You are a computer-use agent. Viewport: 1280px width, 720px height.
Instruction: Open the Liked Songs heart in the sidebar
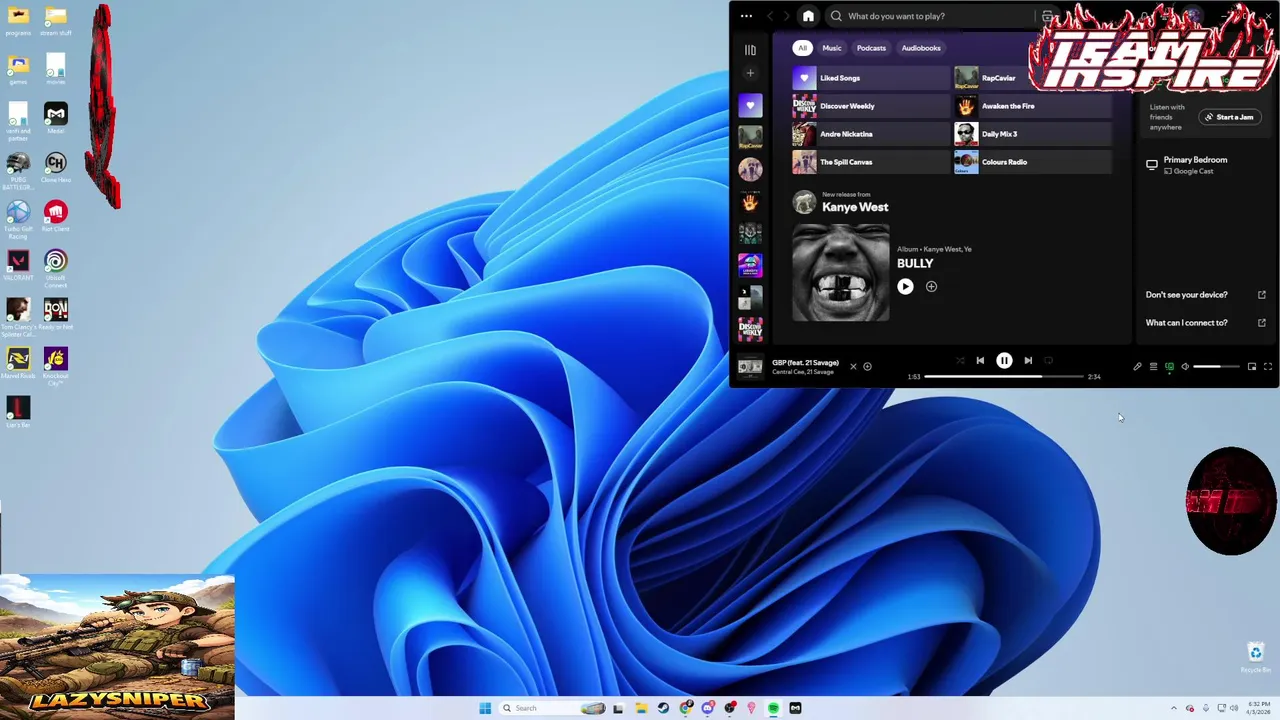point(750,105)
